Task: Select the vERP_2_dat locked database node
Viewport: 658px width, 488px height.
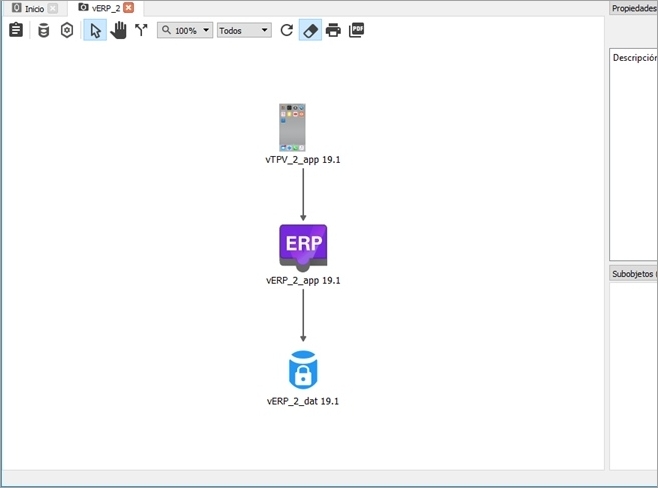Action: point(303,369)
